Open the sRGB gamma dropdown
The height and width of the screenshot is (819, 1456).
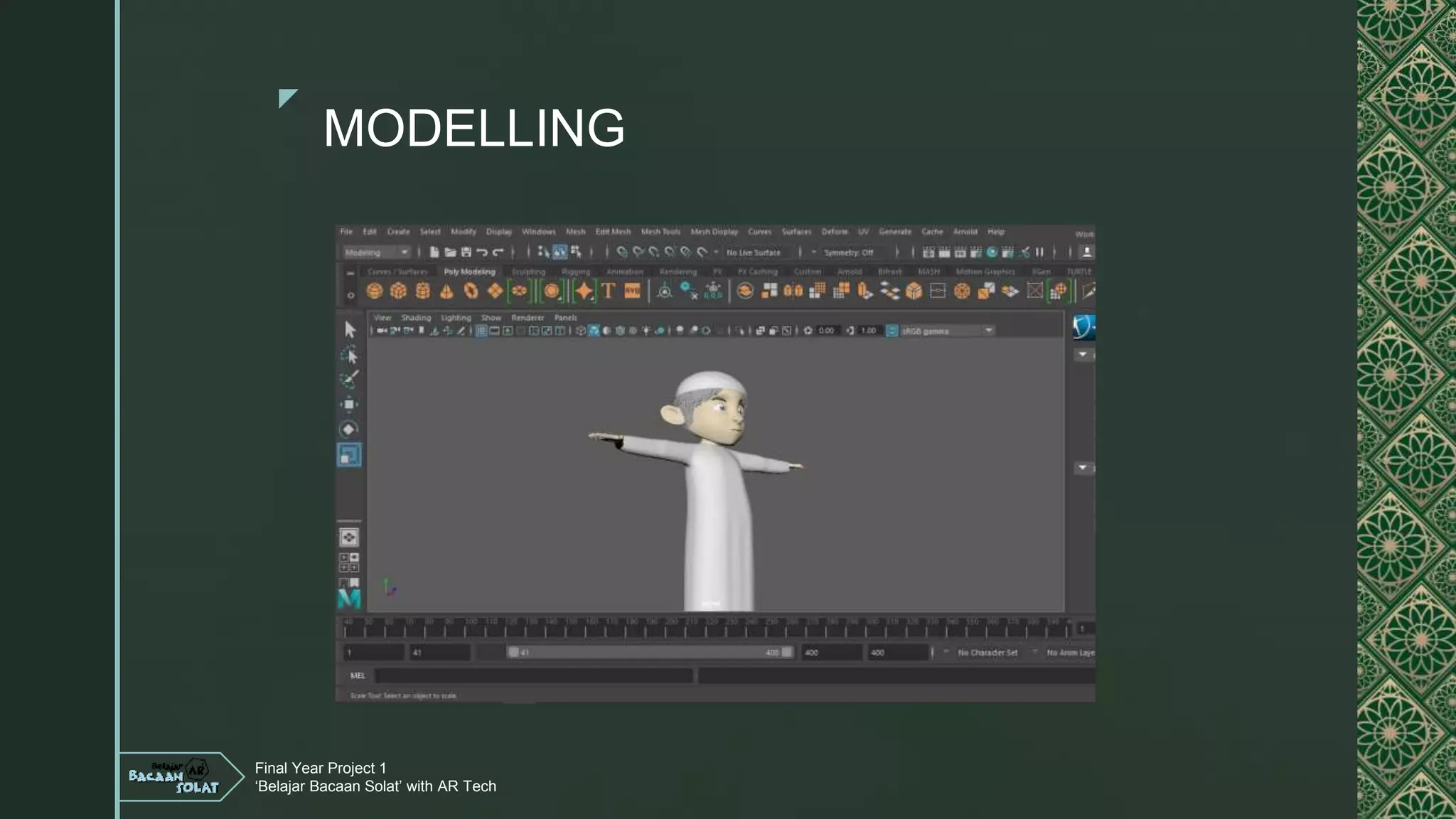click(x=947, y=331)
